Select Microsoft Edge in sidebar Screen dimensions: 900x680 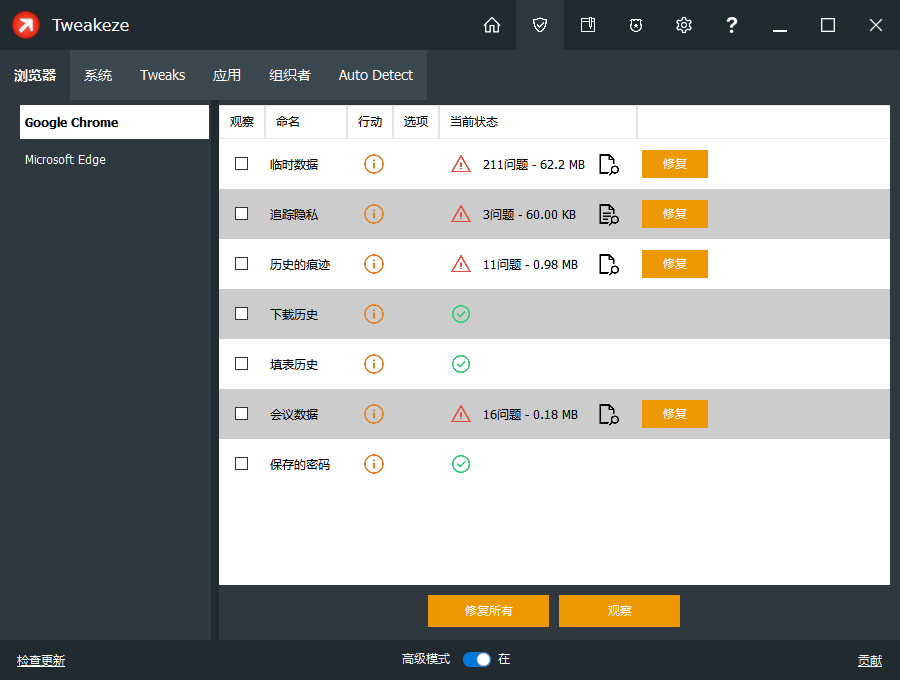(114, 160)
